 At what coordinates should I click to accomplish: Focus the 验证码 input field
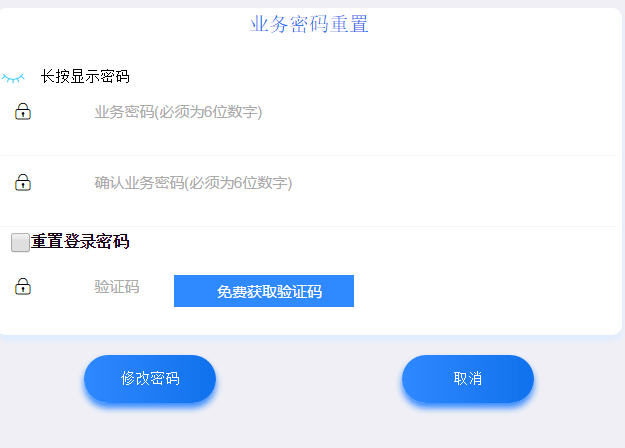point(125,288)
